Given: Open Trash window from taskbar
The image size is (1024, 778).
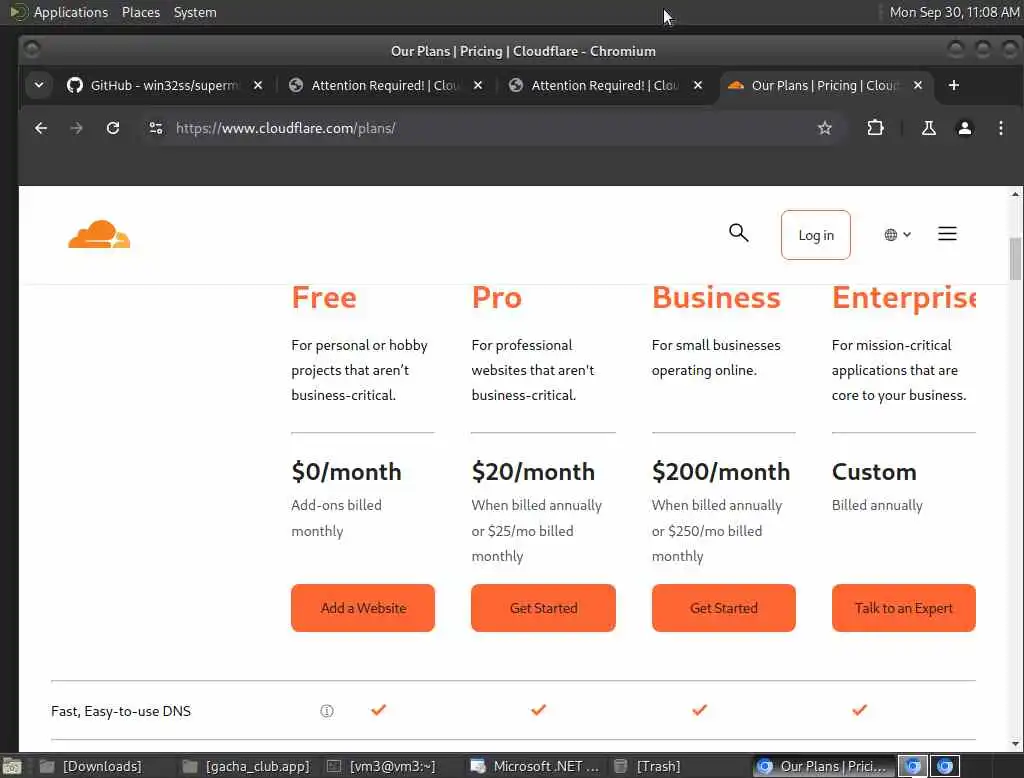Looking at the screenshot, I should [x=648, y=766].
